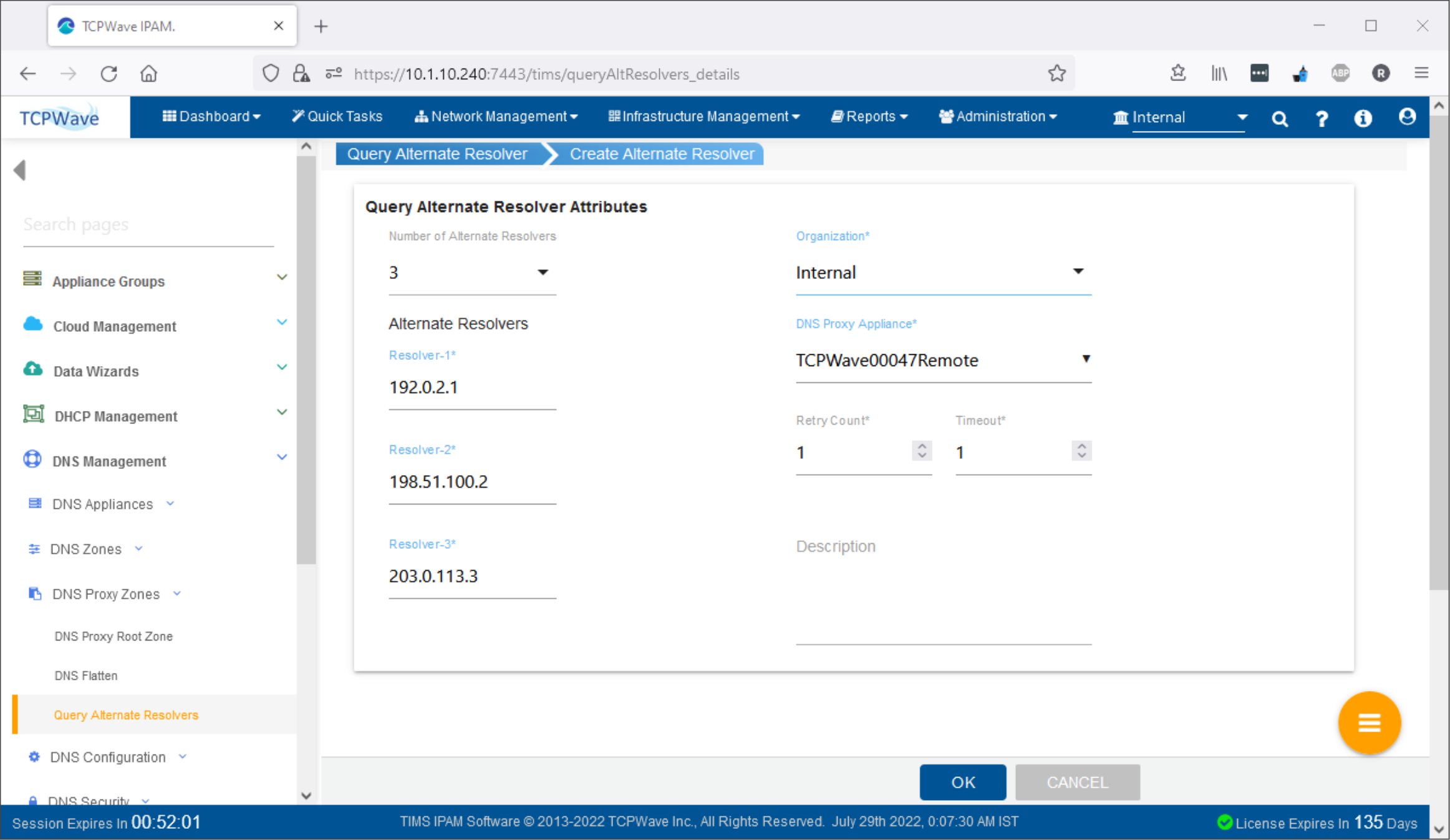Image resolution: width=1450 pixels, height=840 pixels.
Task: Open Quick Tasks
Action: (x=337, y=117)
